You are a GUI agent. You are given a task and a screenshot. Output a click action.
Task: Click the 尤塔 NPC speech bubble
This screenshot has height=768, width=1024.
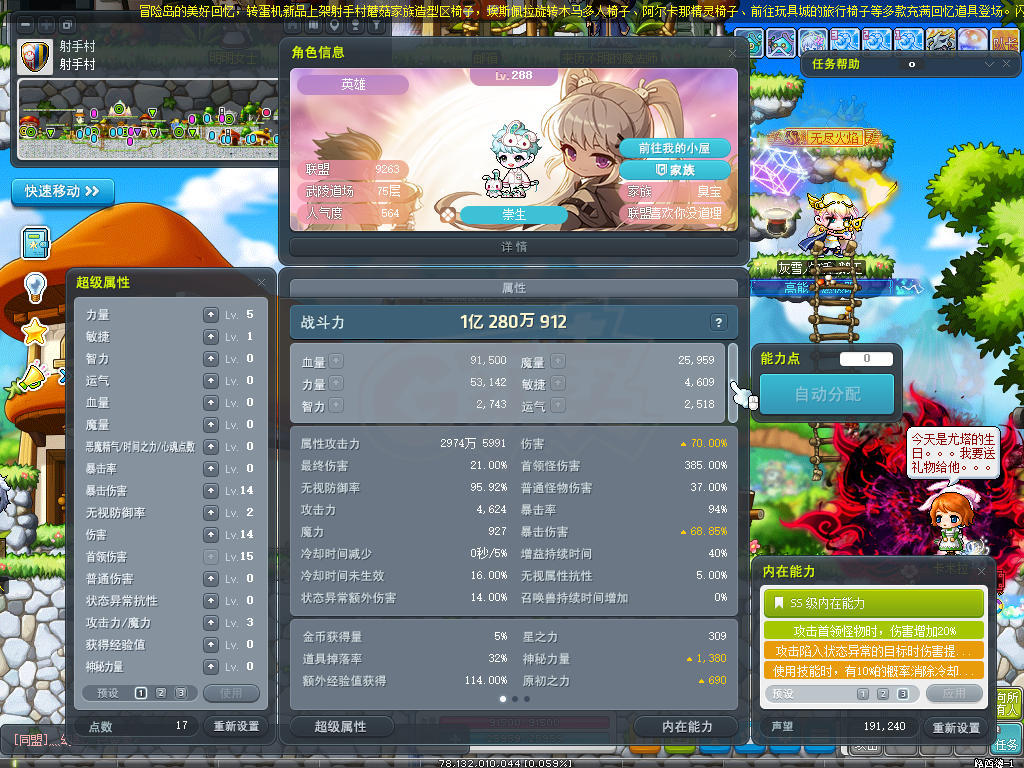click(x=953, y=453)
